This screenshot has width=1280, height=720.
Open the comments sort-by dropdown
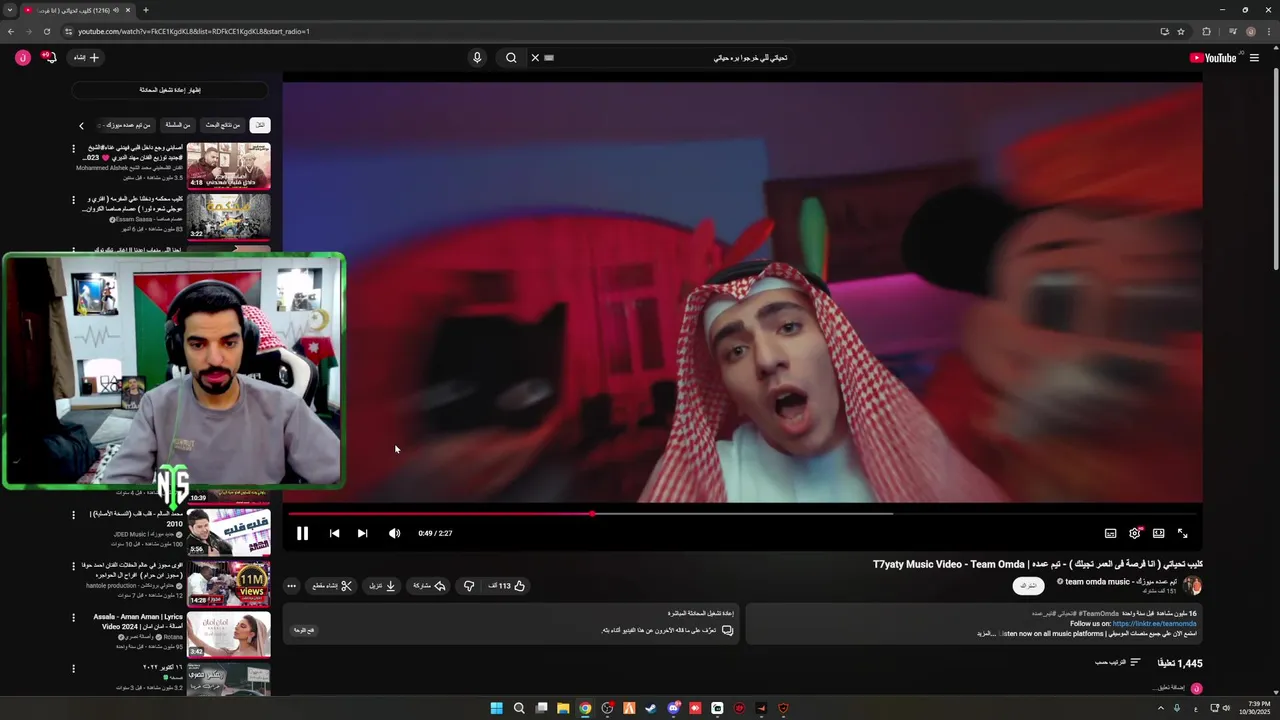(x=1117, y=662)
